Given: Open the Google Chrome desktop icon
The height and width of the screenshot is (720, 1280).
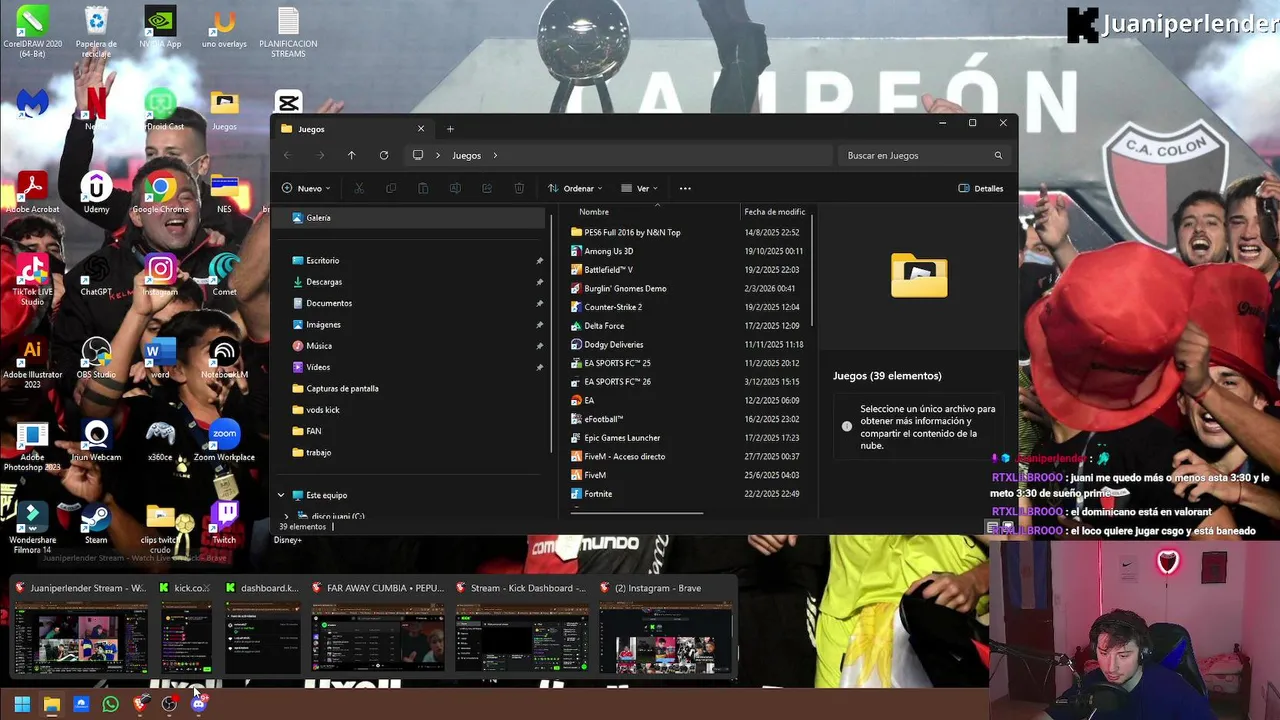Looking at the screenshot, I should 160,193.
